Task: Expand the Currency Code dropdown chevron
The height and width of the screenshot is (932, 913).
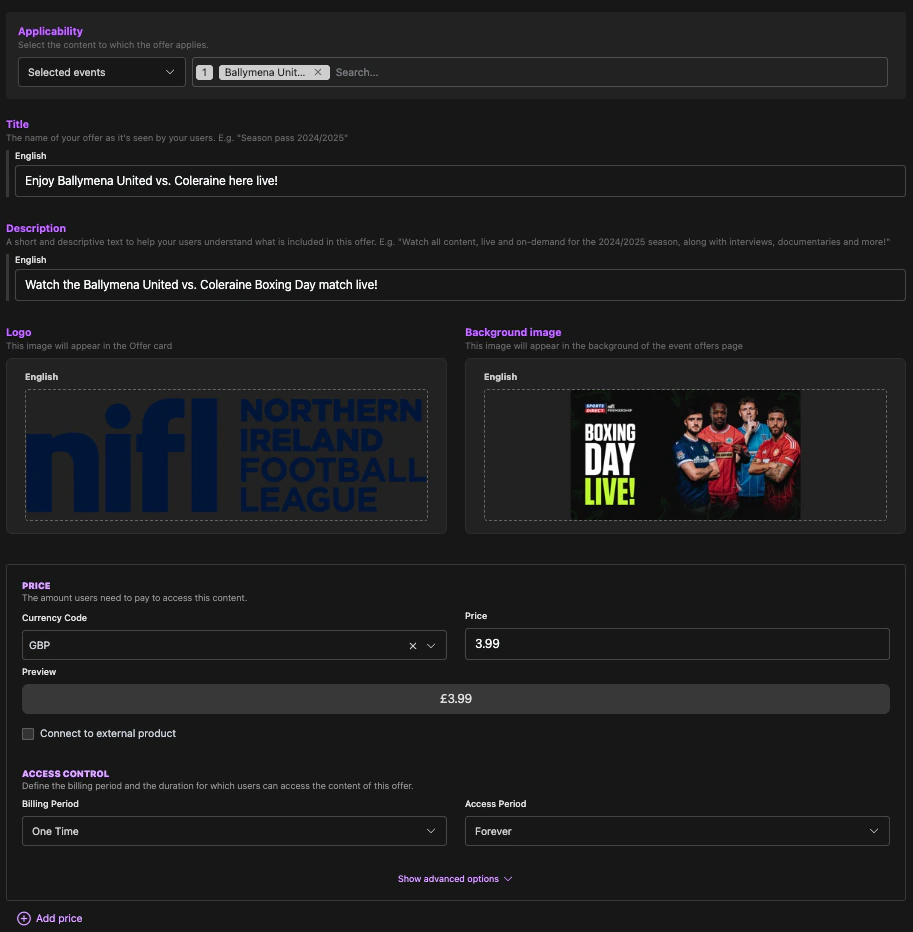Action: coord(431,646)
